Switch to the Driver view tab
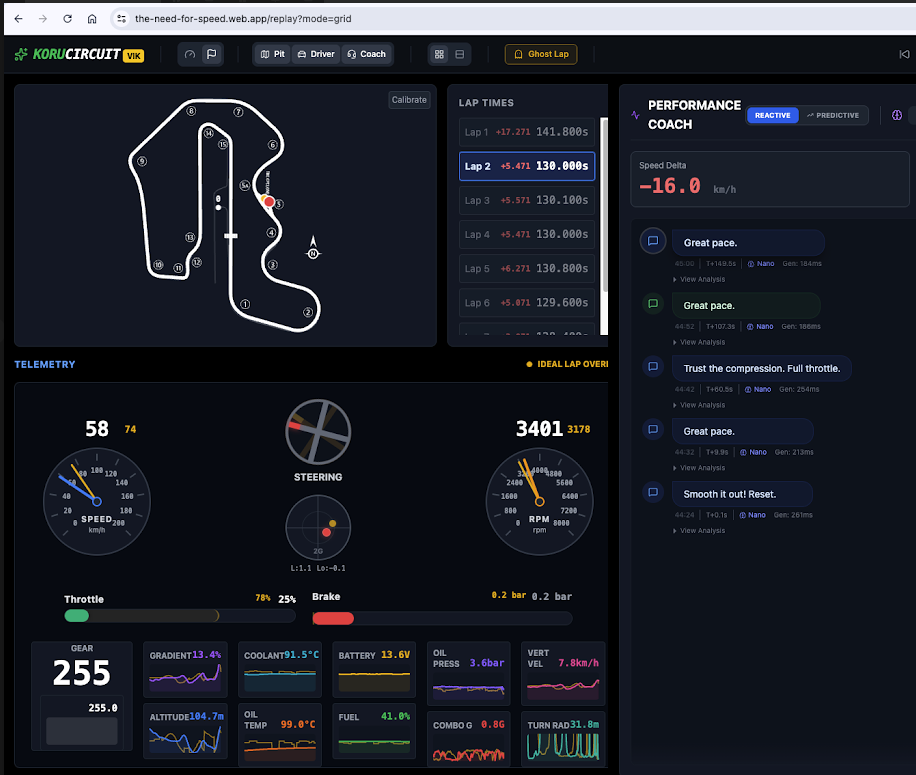 pyautogui.click(x=316, y=54)
